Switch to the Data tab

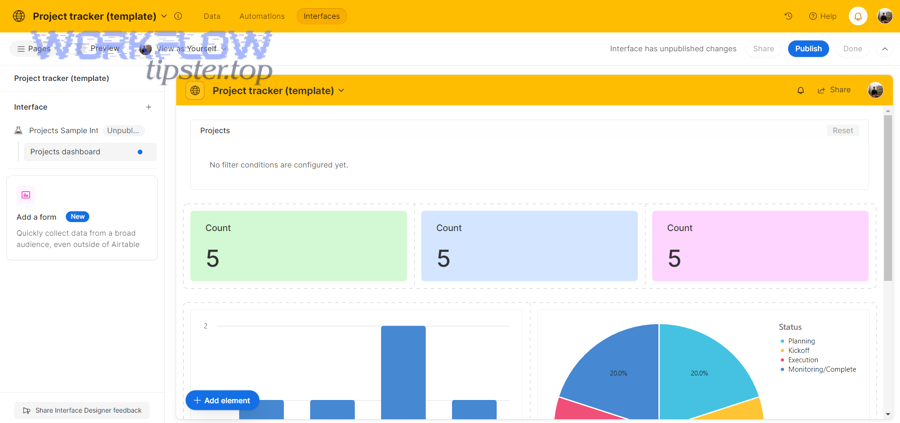pyautogui.click(x=212, y=16)
